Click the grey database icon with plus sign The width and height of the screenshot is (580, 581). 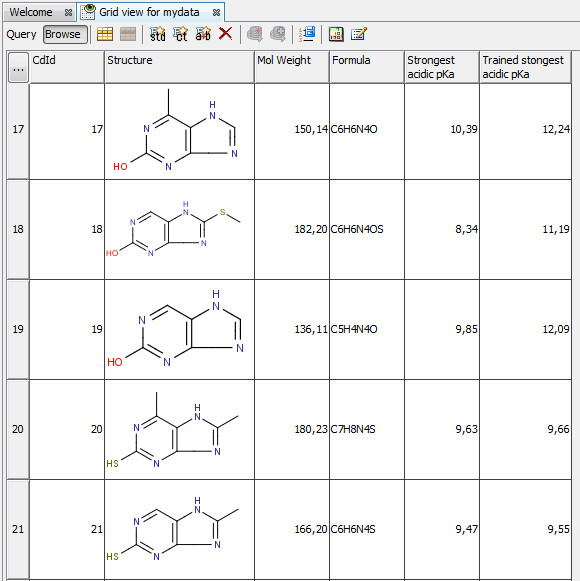coord(278,34)
